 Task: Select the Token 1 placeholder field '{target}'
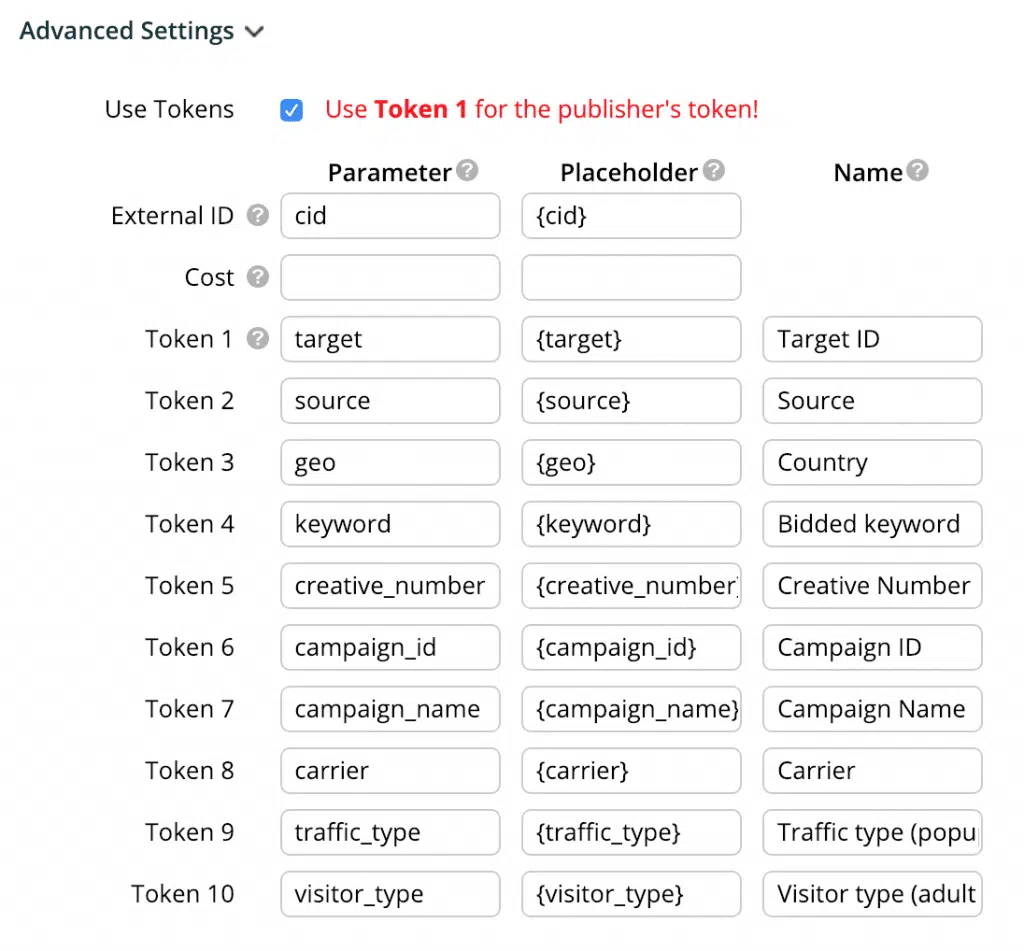[631, 339]
